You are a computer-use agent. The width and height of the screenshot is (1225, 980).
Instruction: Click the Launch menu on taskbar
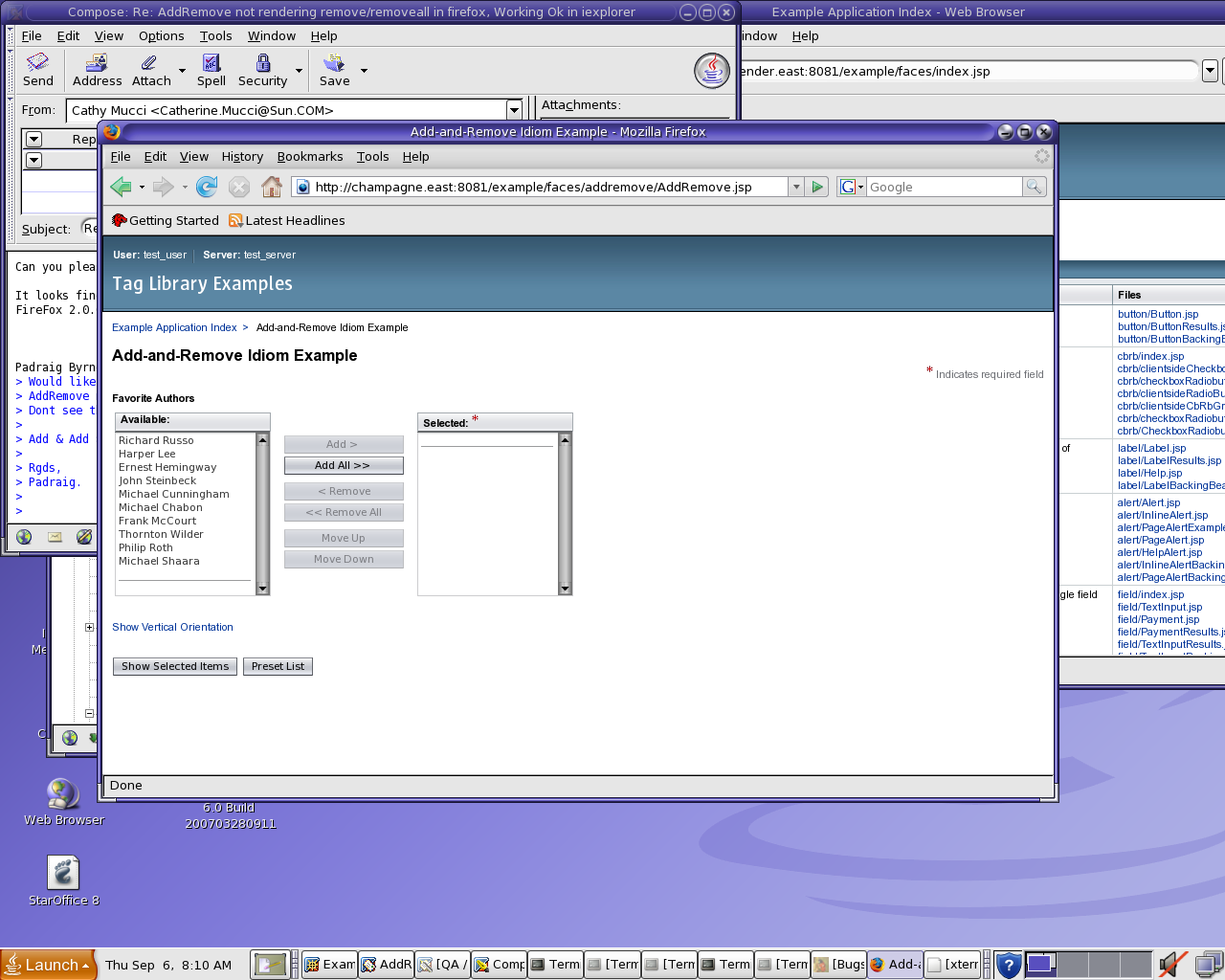point(49,965)
